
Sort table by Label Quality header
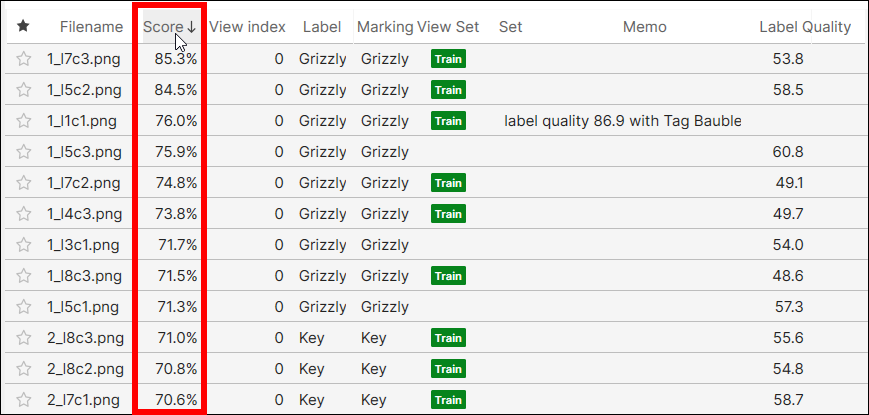coord(804,27)
